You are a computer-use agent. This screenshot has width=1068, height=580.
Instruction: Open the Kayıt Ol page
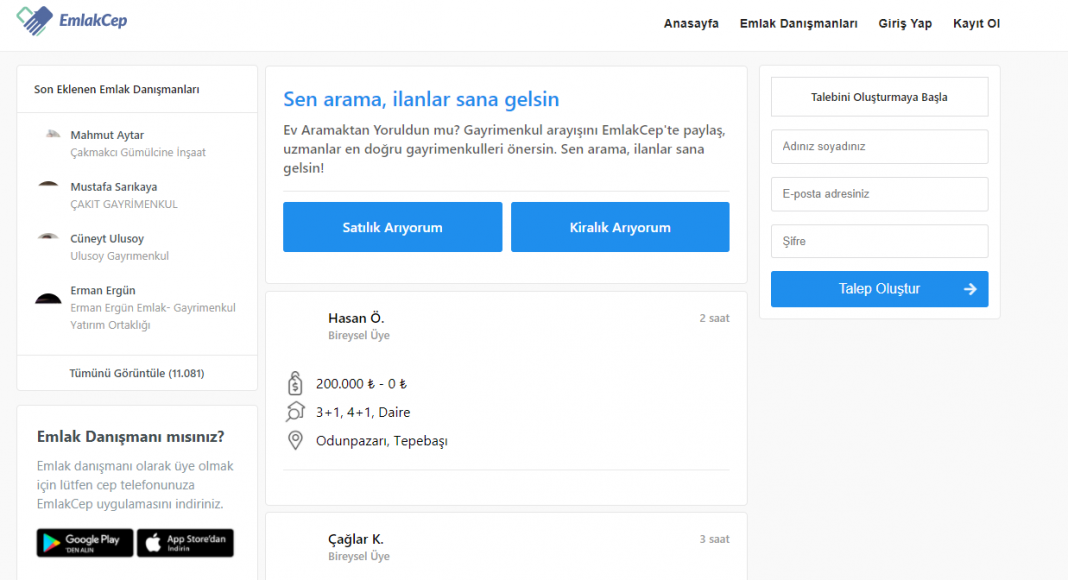click(x=976, y=23)
